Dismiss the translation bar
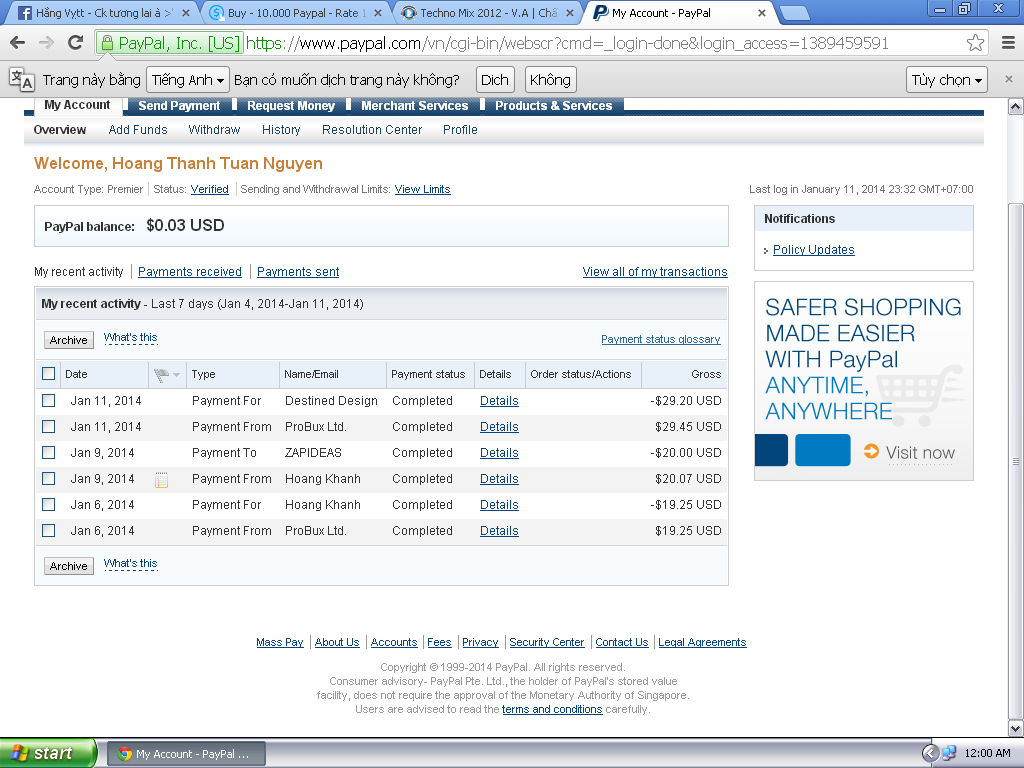 tap(1008, 79)
